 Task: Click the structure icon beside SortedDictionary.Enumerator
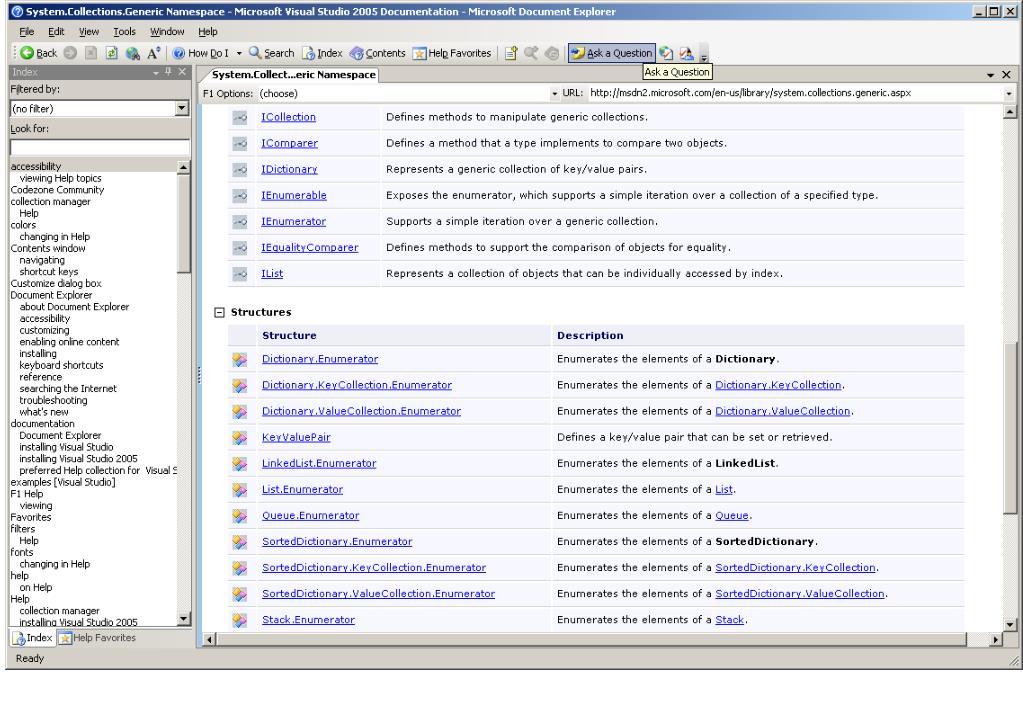[240, 542]
